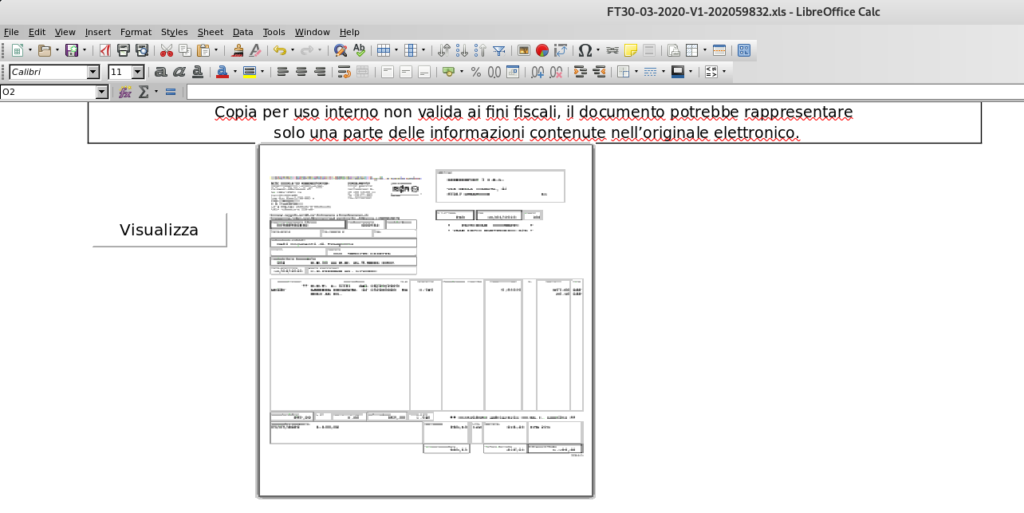Screen dimensions: 1024x513
Task: Toggle italic text formatting
Action: coord(179,72)
